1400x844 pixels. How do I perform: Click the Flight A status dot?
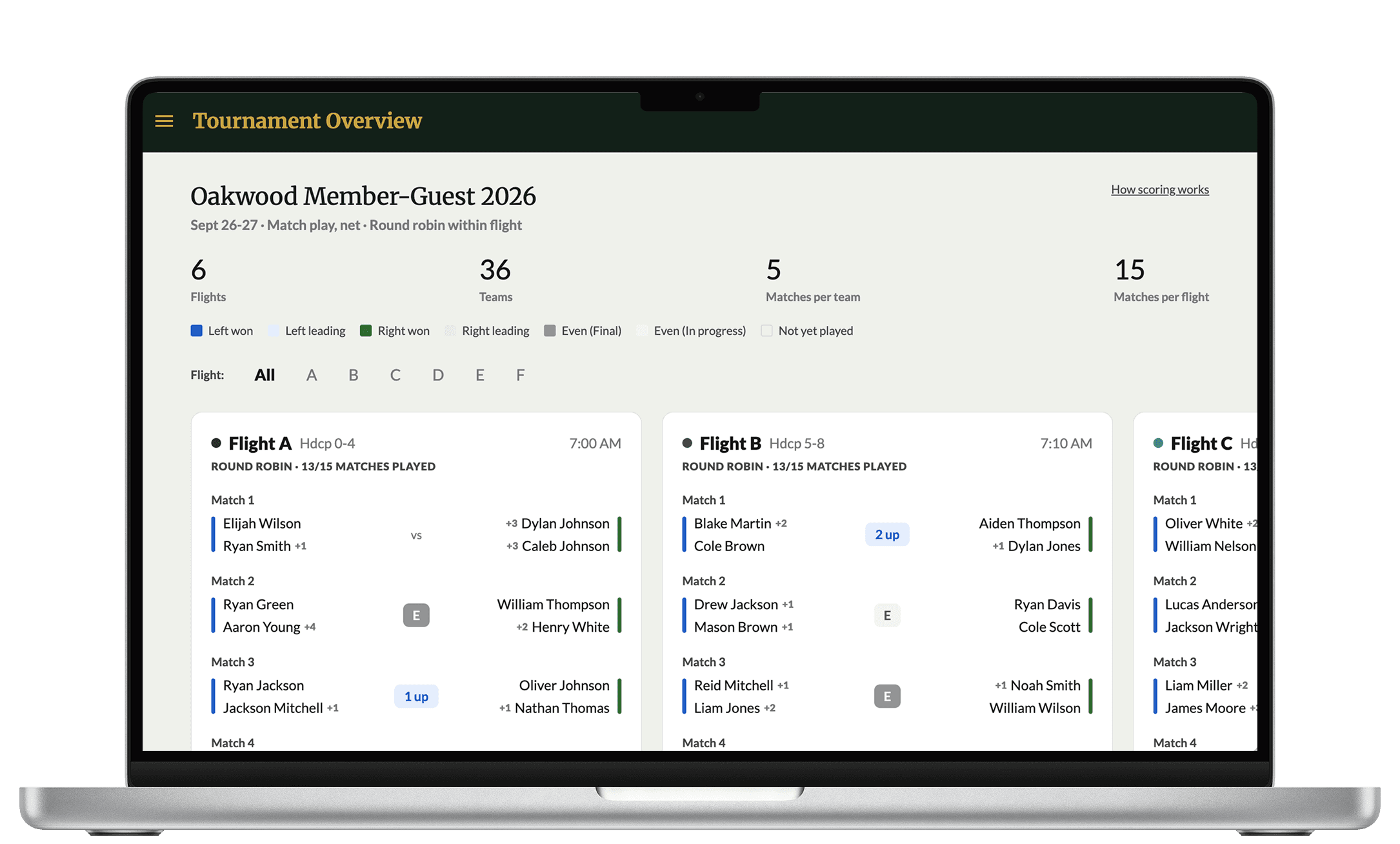[216, 443]
